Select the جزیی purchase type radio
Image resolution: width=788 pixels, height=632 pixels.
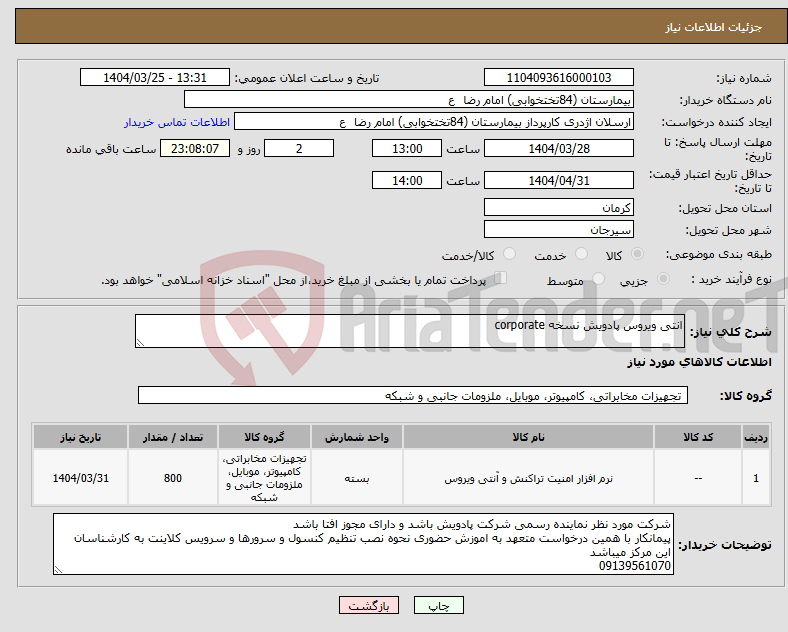[663, 278]
